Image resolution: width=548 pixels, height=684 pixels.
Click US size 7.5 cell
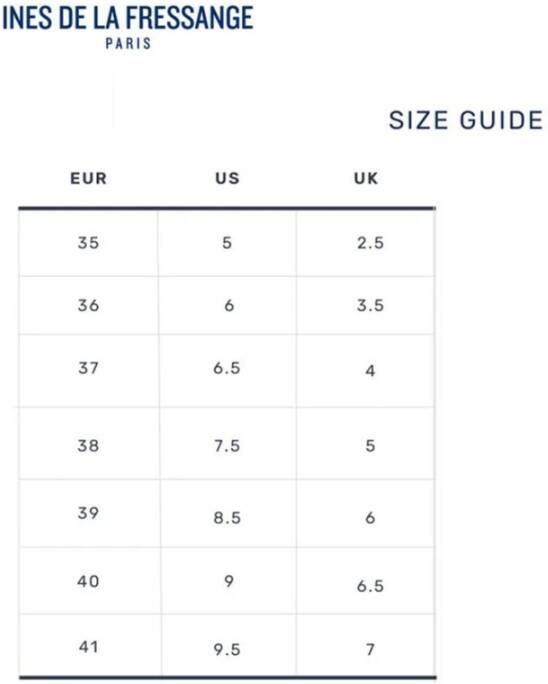(227, 443)
